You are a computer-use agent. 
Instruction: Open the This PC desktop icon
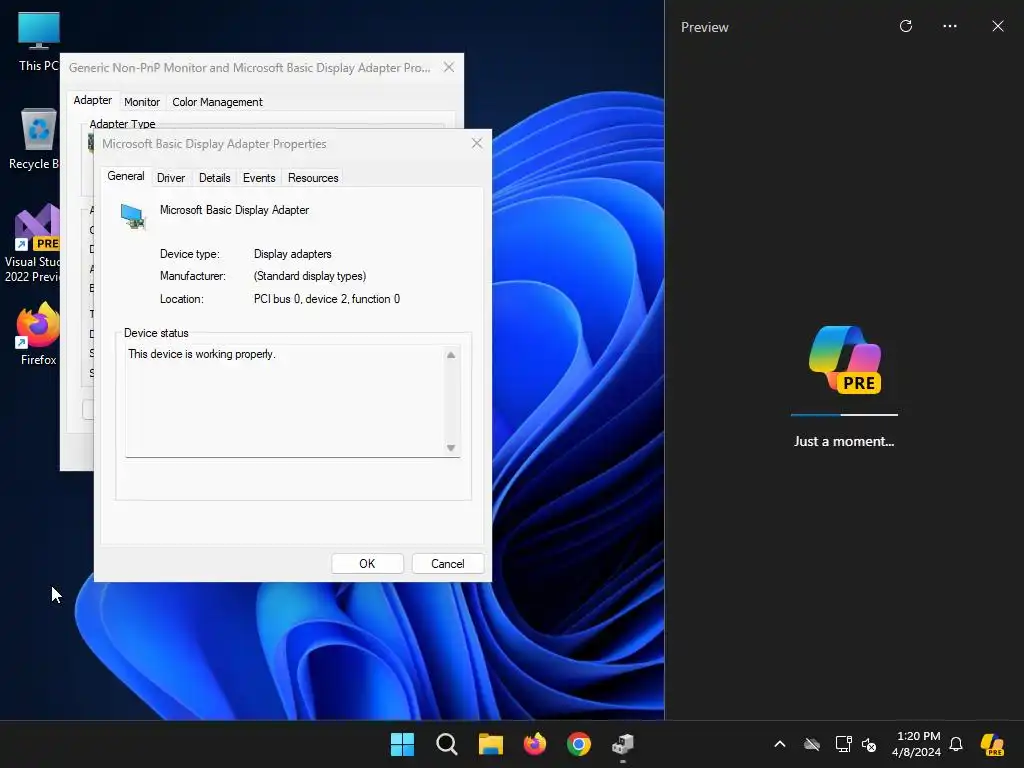coord(38,41)
